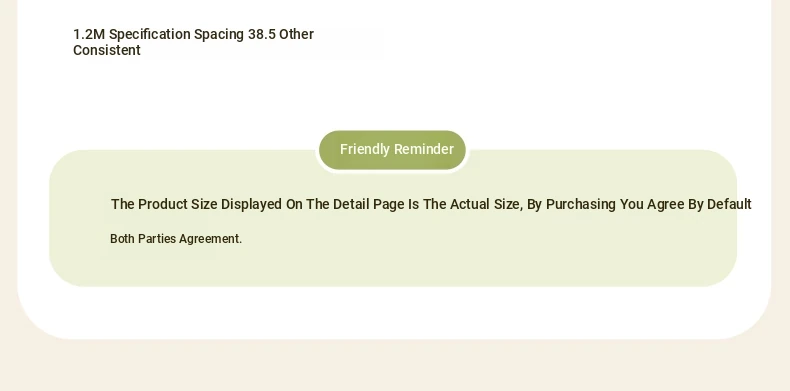
Task: Click the word "Spacing" in the specification line
Action: (x=219, y=35)
